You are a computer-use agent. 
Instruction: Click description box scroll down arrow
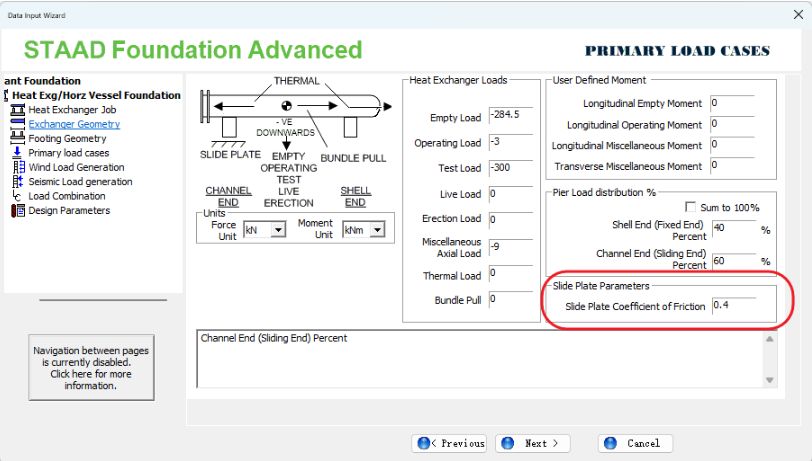pyautogui.click(x=770, y=380)
